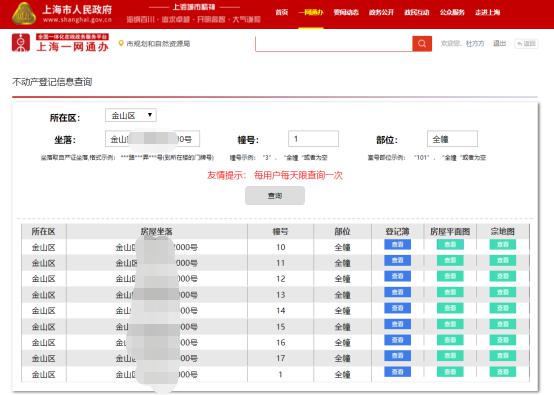Image resolution: width=554 pixels, height=395 pixels.
Task: Open the 政民互动 navigation item
Action: (417, 12)
